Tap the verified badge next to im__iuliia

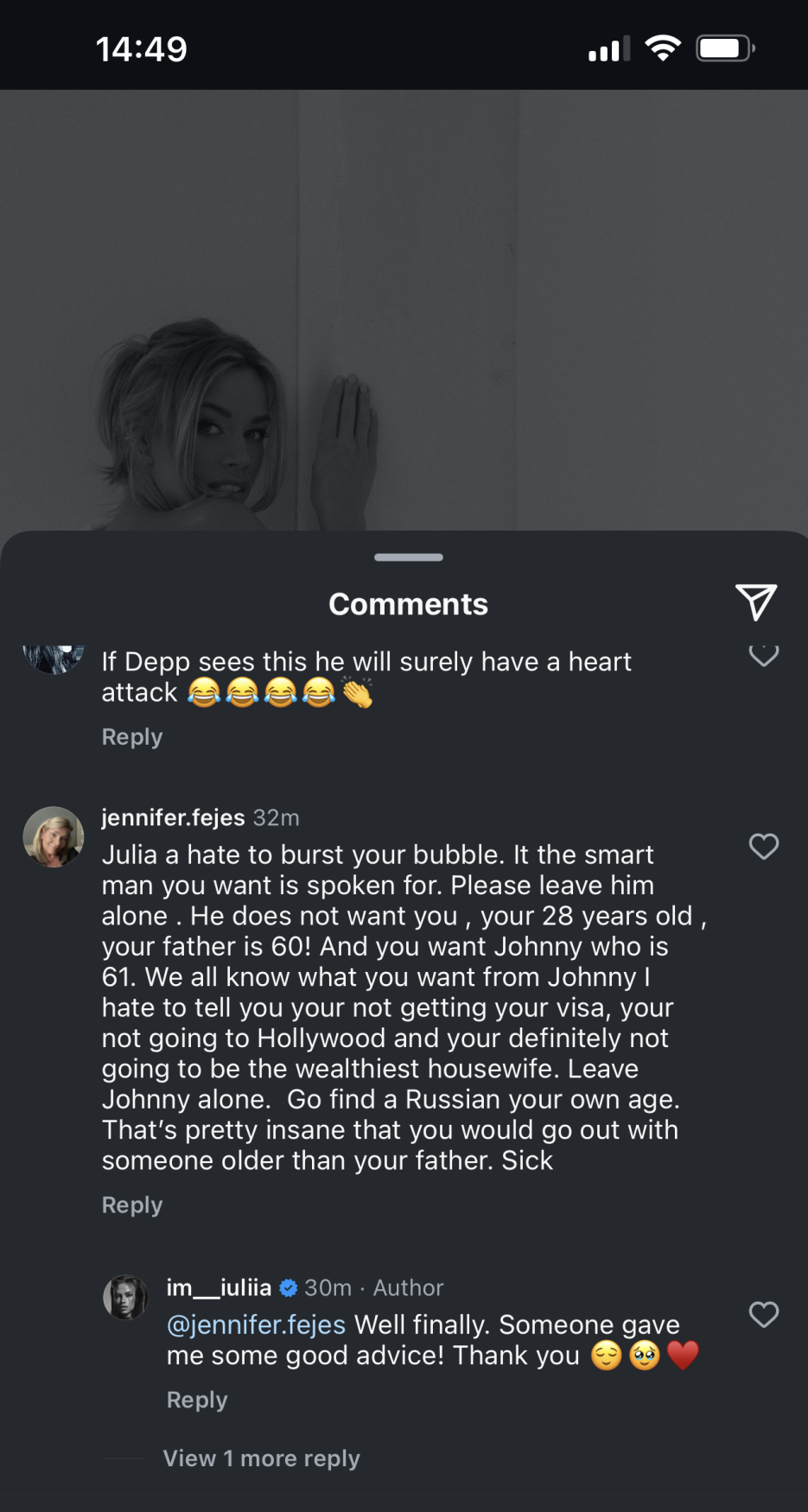point(289,1288)
